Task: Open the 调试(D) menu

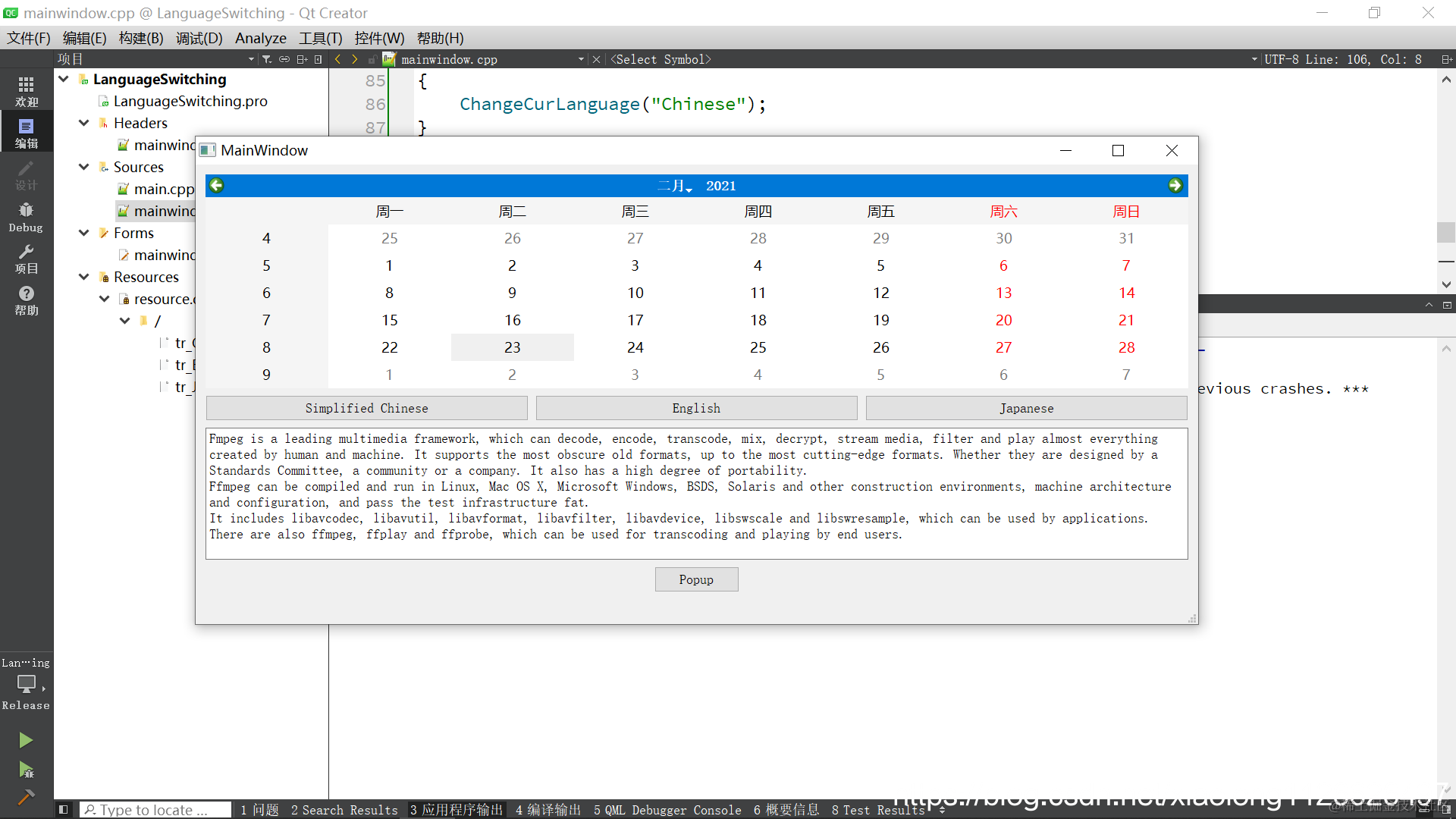Action: tap(199, 38)
